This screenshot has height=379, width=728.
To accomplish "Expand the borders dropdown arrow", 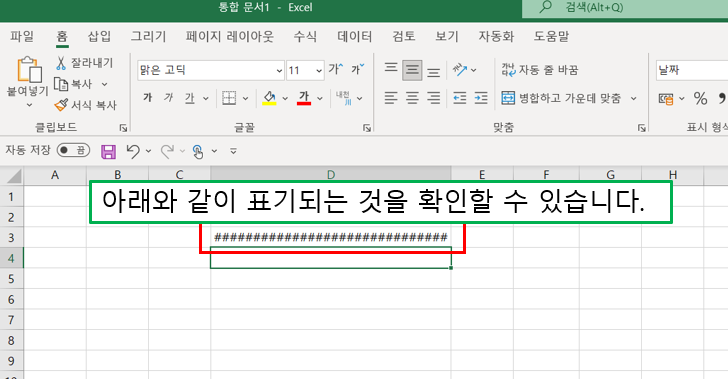I will click(x=246, y=98).
